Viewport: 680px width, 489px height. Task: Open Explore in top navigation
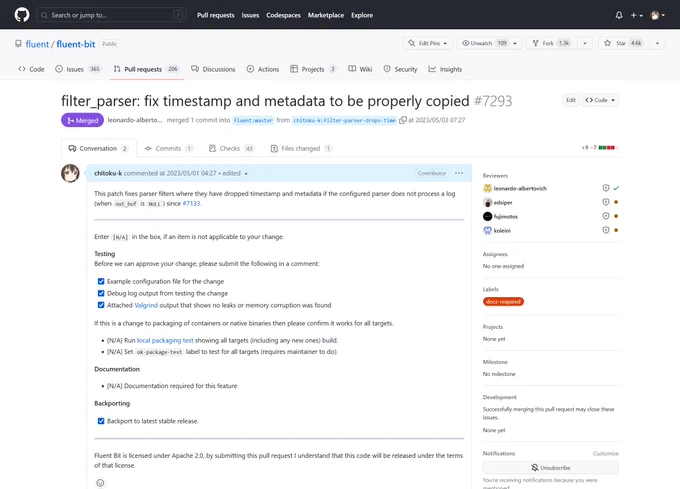click(x=362, y=15)
